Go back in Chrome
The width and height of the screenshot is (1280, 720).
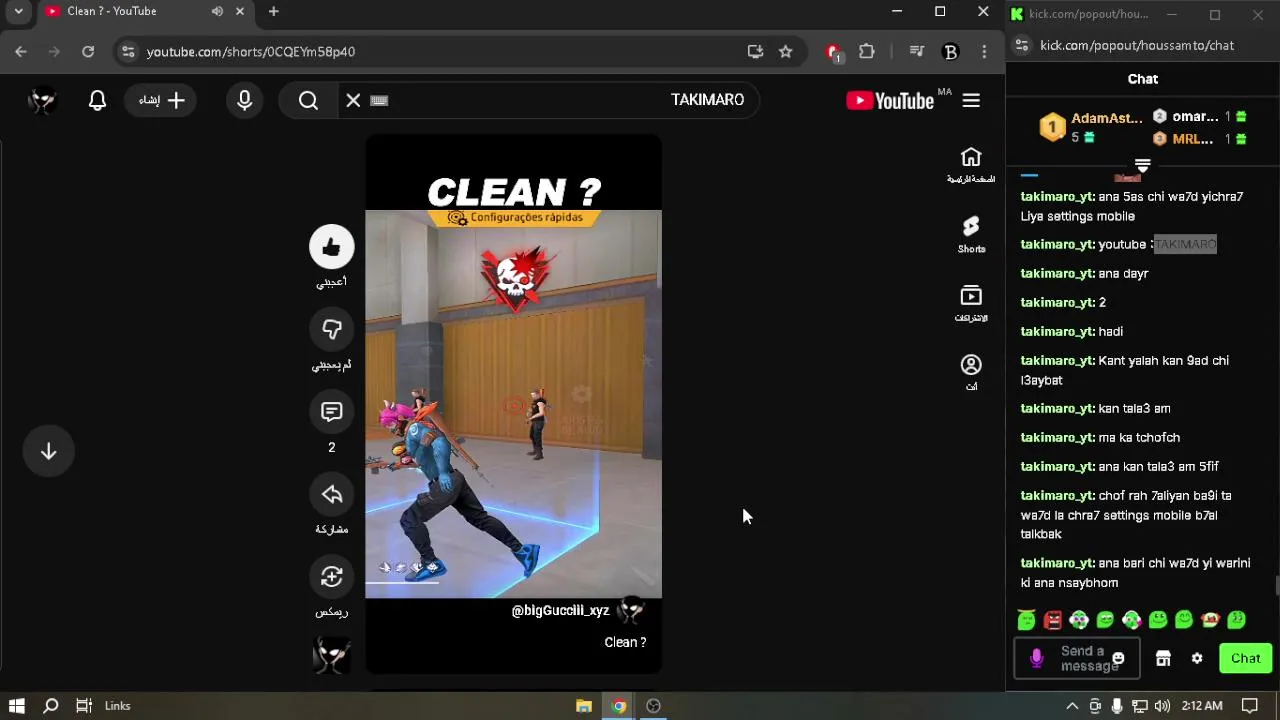coord(21,51)
